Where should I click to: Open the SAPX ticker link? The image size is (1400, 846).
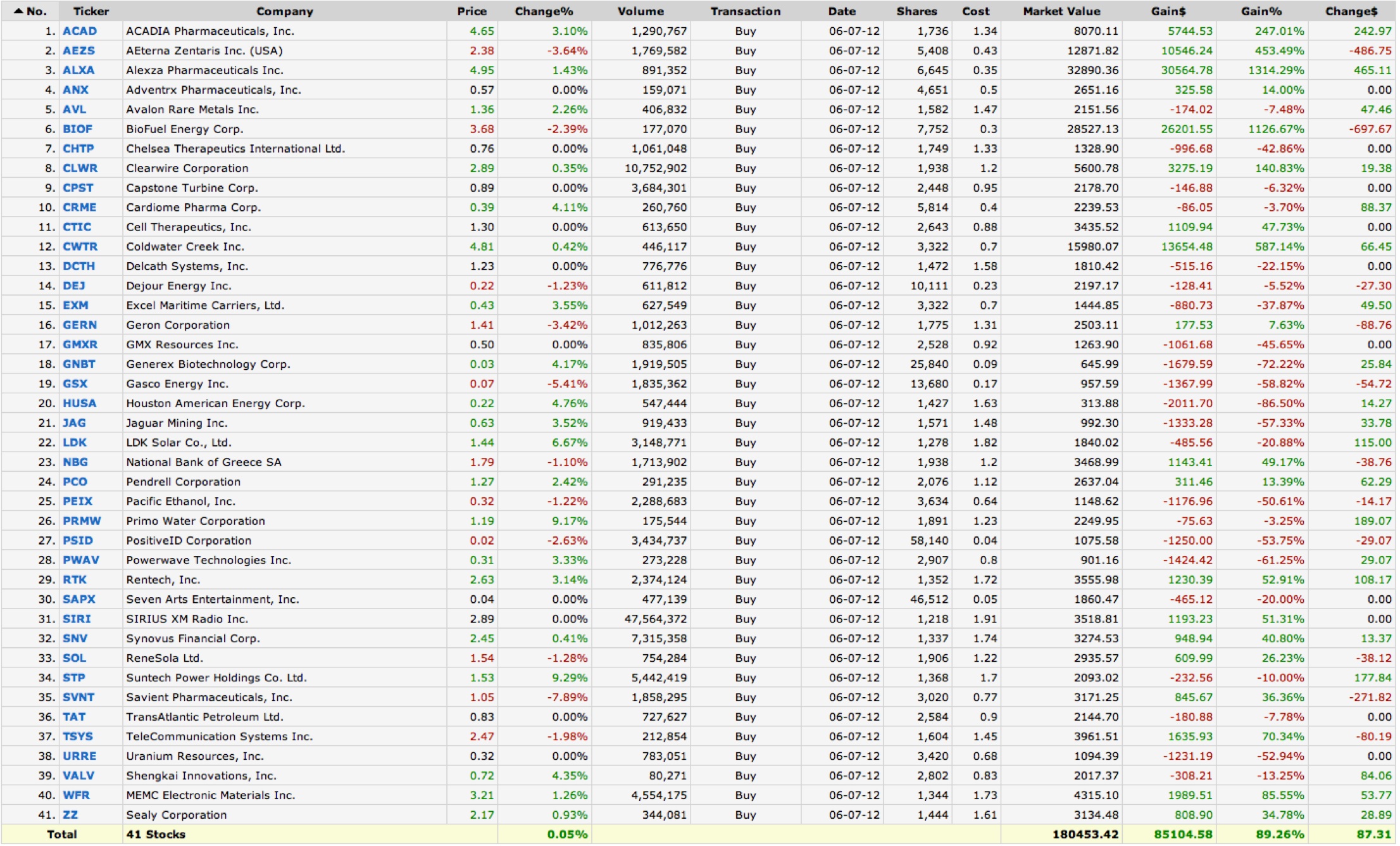79,600
